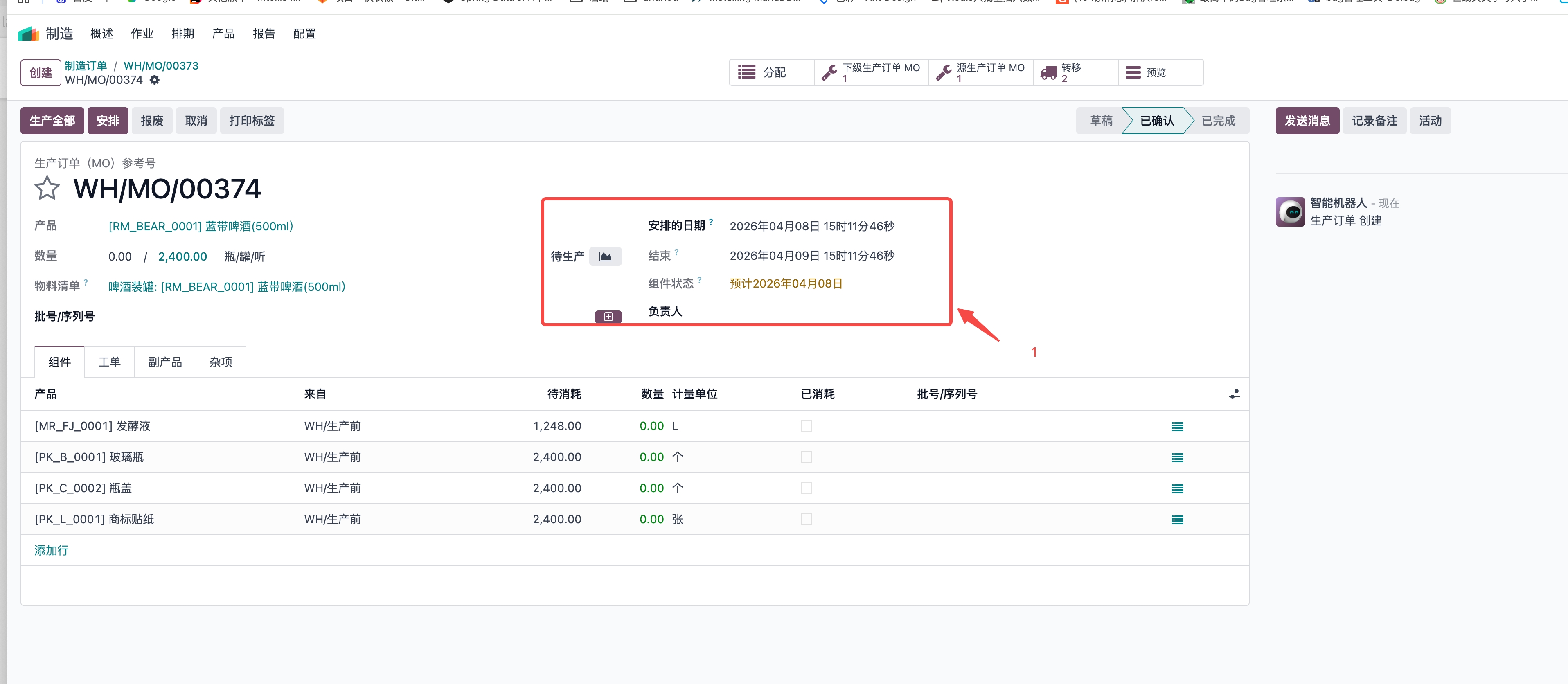1568x684 pixels.
Task: Open the gear settings icon beside WH/MO/00374
Action: click(155, 80)
